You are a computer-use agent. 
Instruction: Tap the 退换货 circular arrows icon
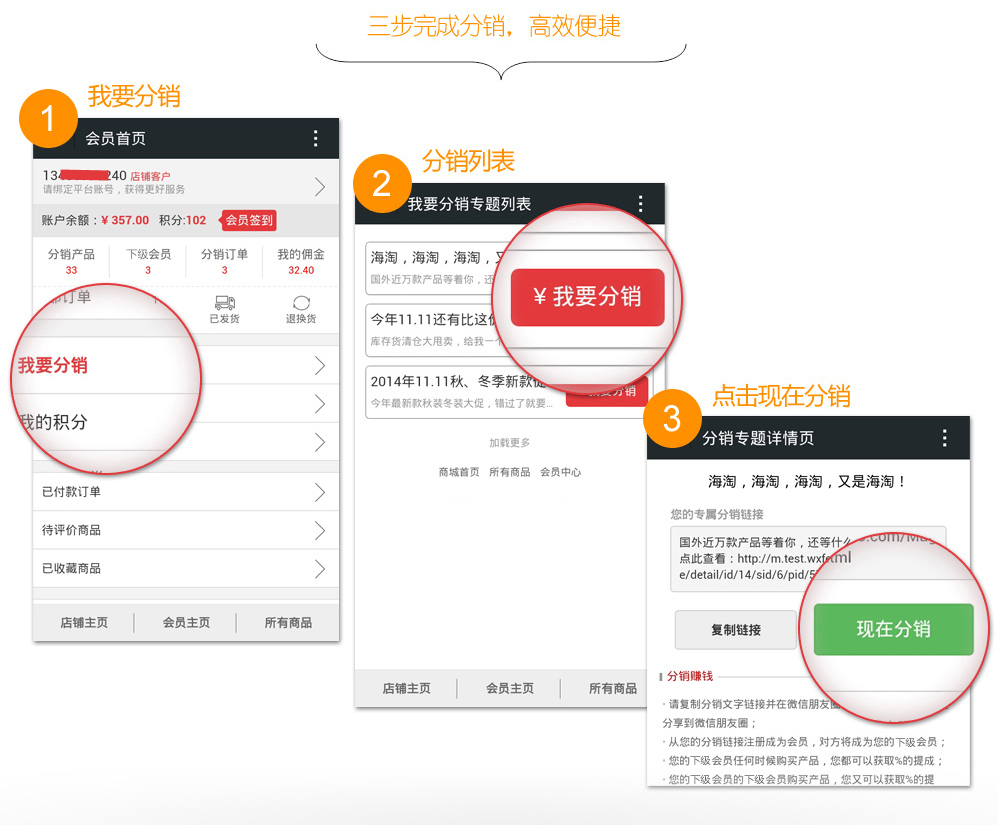[x=301, y=304]
